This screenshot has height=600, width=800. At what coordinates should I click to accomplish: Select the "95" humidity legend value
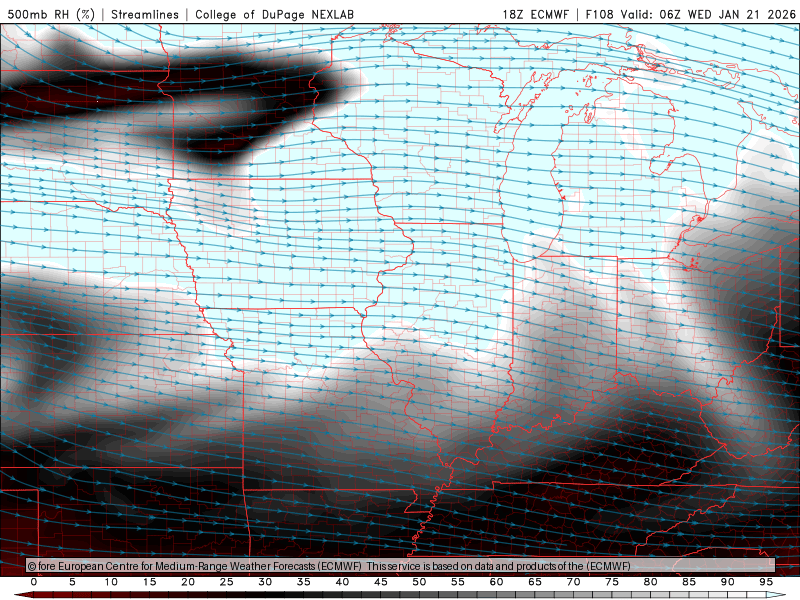tap(766, 582)
